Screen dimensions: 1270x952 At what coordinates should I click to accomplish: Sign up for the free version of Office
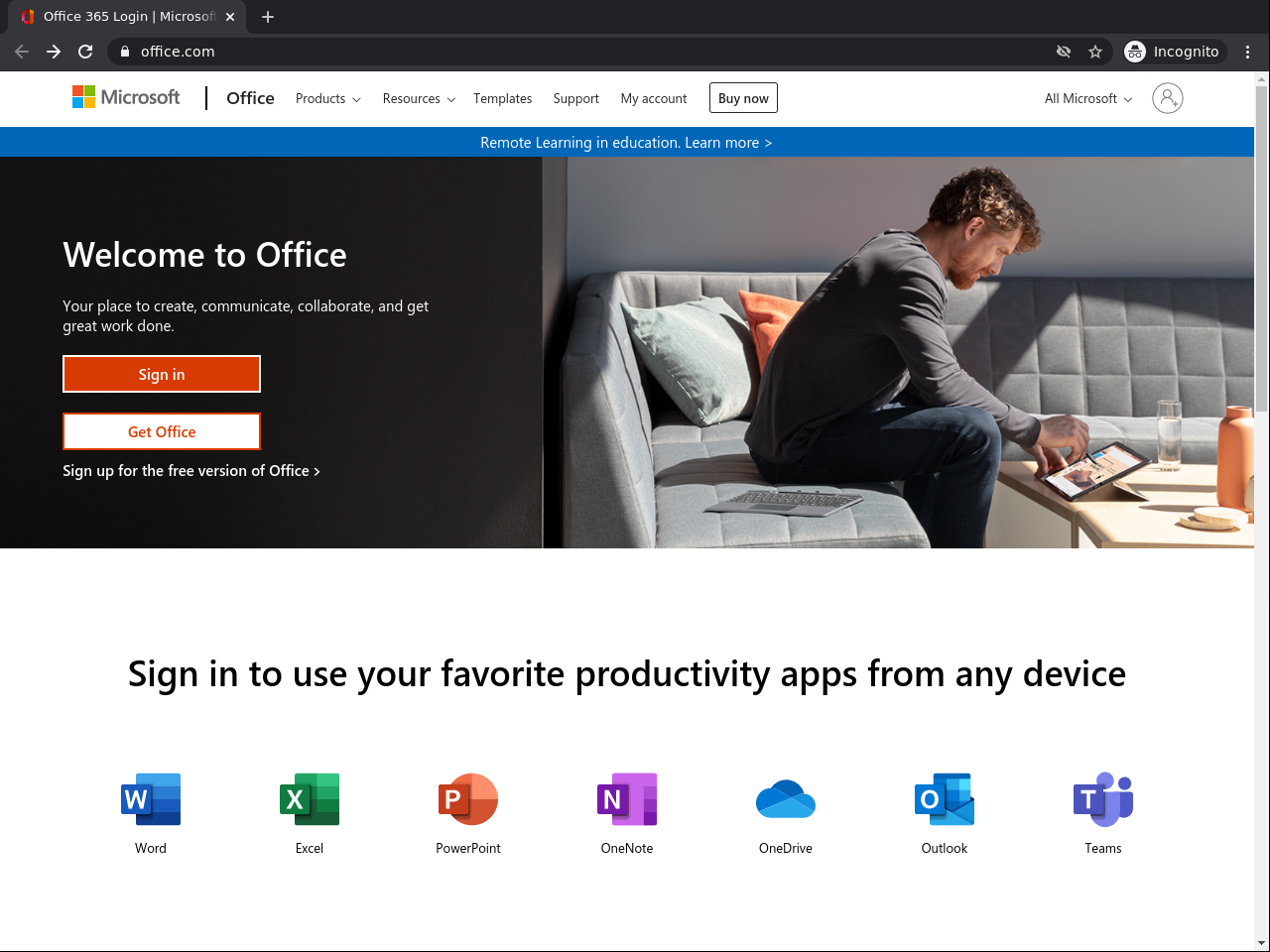click(x=191, y=471)
